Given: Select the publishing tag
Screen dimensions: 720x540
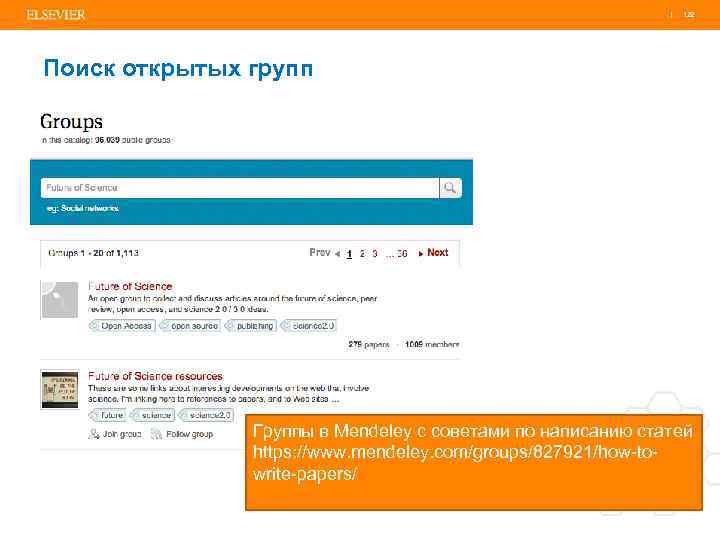Looking at the screenshot, I should 251,326.
